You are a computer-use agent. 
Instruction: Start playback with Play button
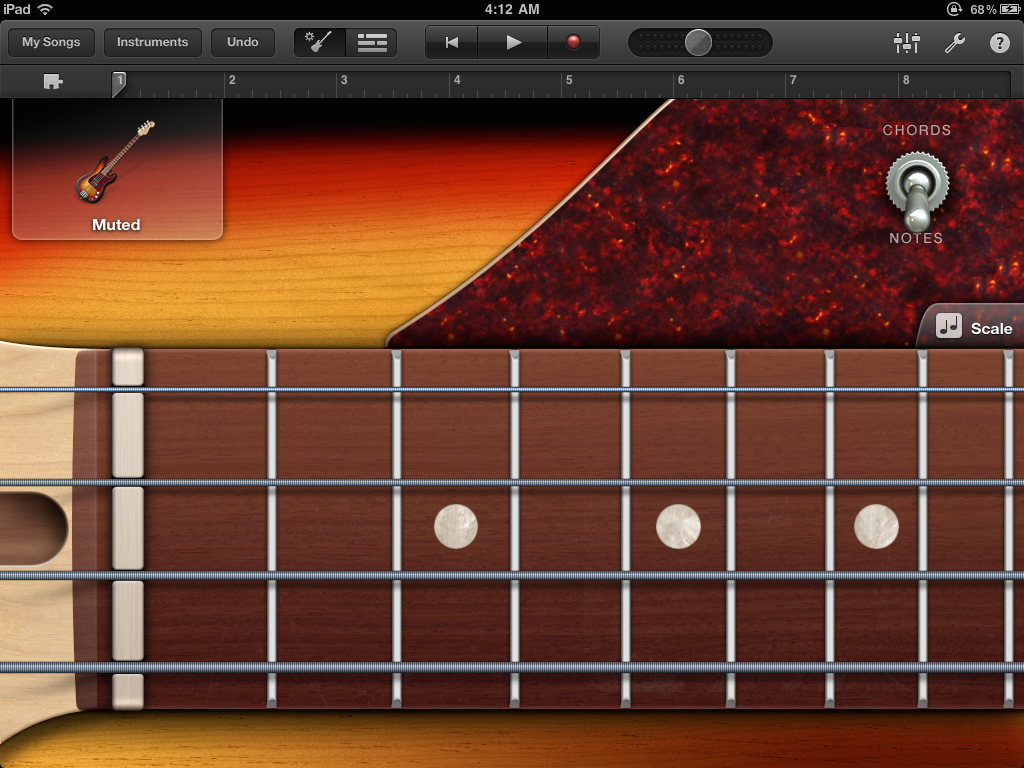click(513, 42)
